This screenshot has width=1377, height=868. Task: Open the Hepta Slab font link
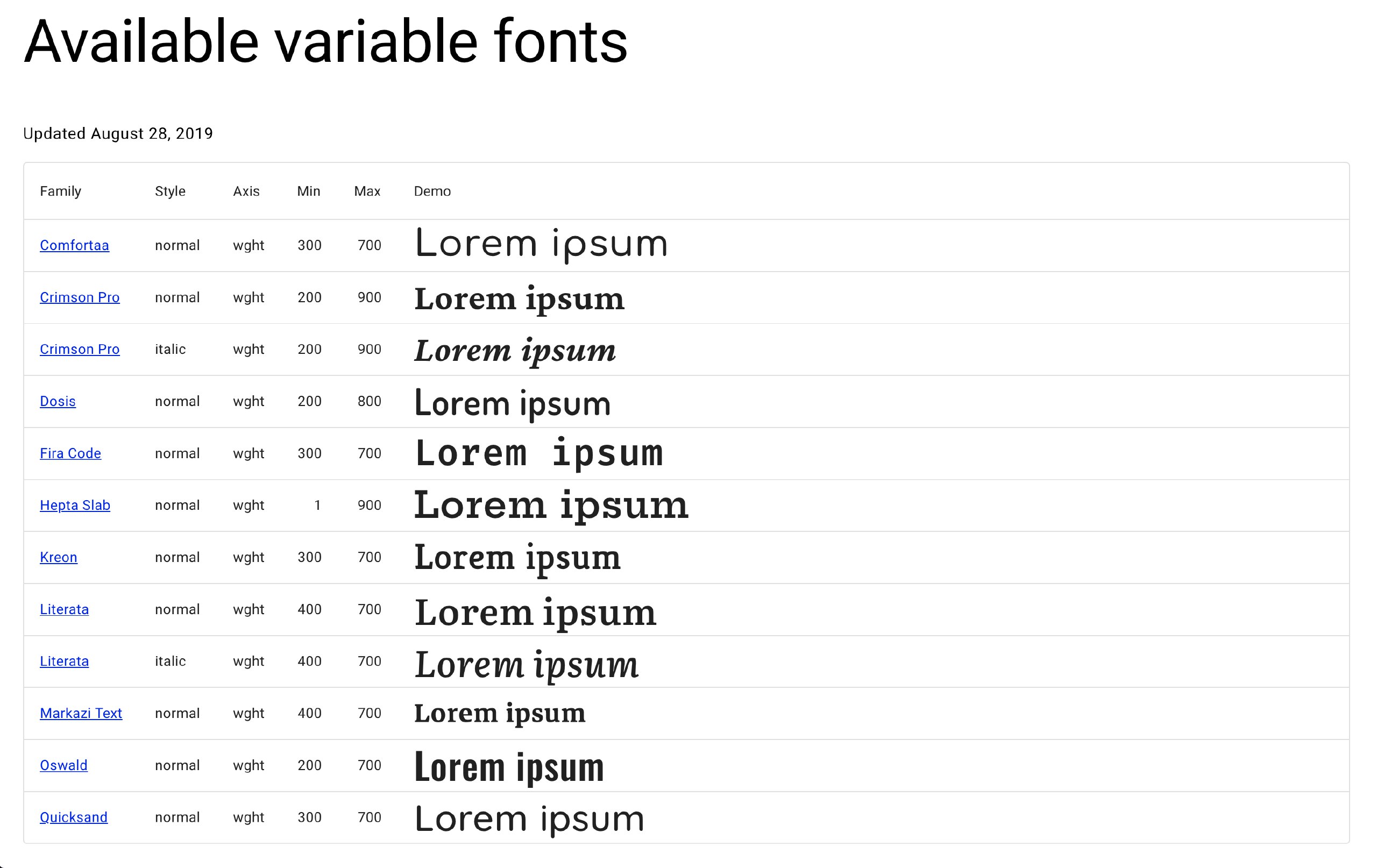[75, 506]
